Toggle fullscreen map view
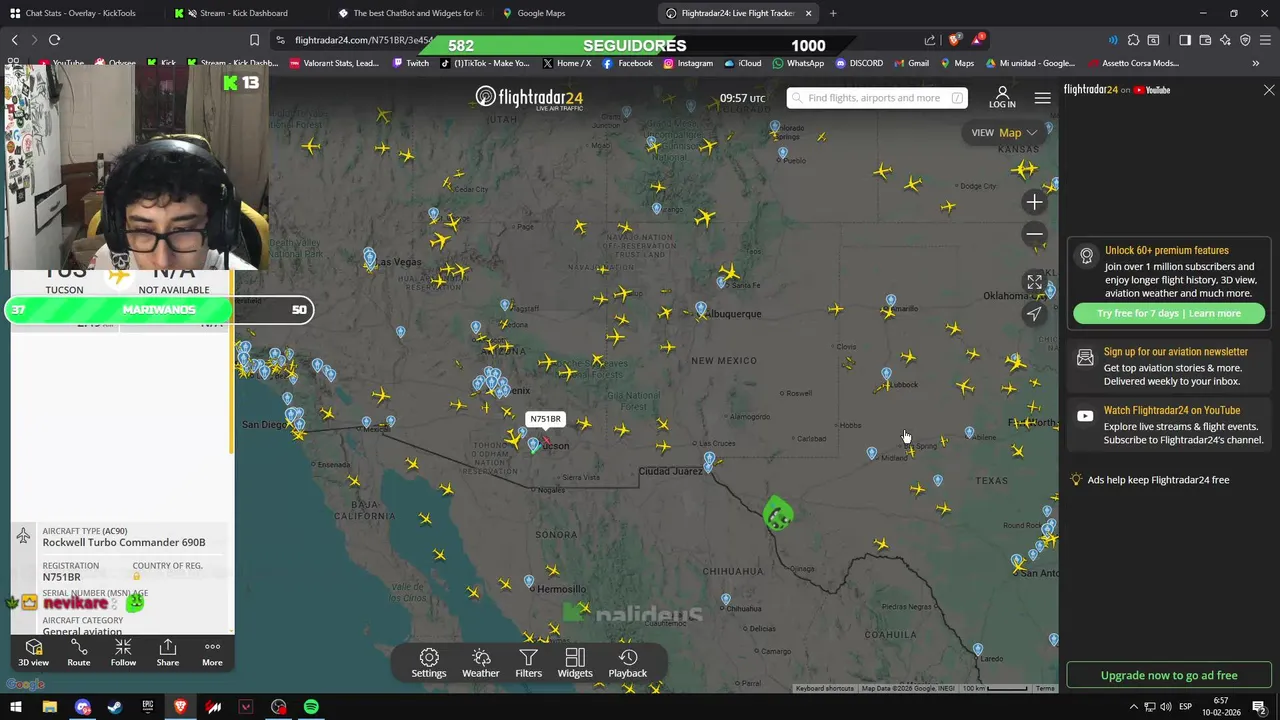The image size is (1280, 720). pyautogui.click(x=1035, y=283)
